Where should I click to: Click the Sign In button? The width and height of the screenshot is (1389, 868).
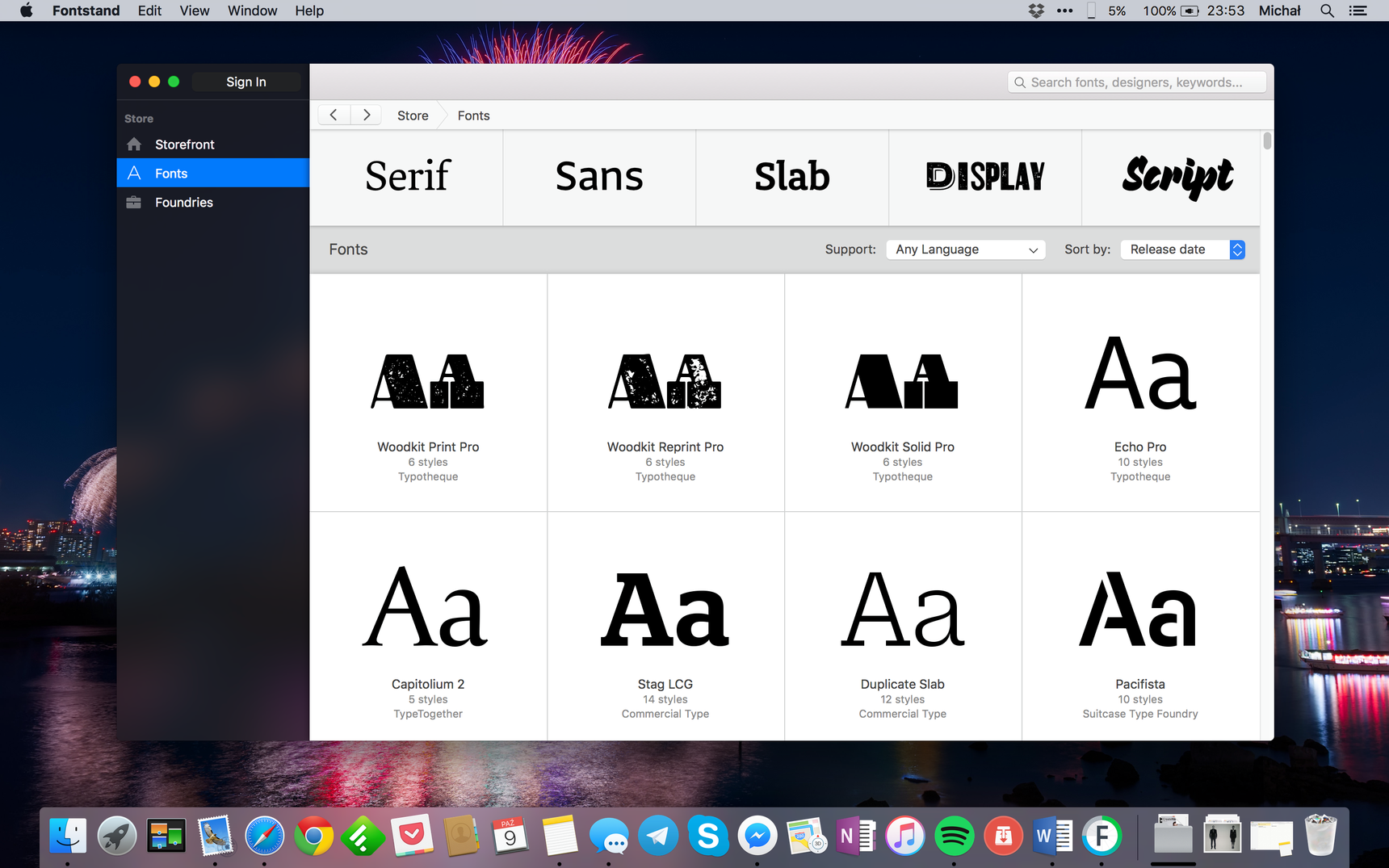point(246,82)
